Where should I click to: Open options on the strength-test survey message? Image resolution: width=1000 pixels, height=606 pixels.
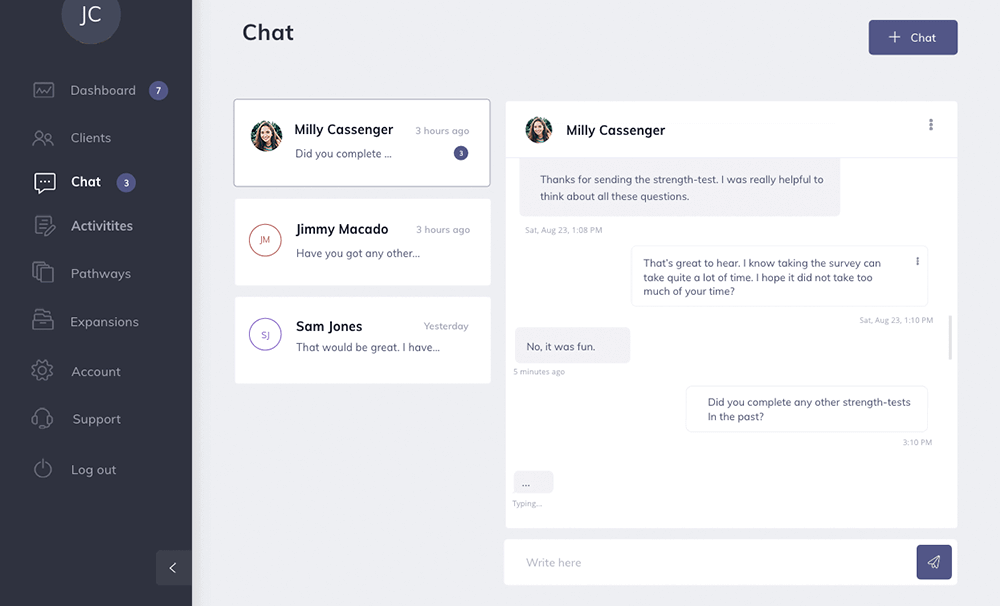click(917, 259)
